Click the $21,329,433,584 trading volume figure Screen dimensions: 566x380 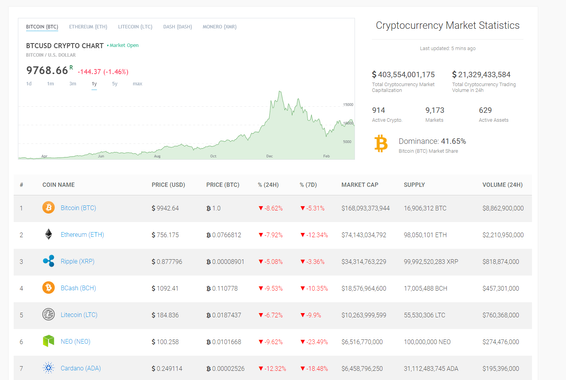(x=481, y=74)
